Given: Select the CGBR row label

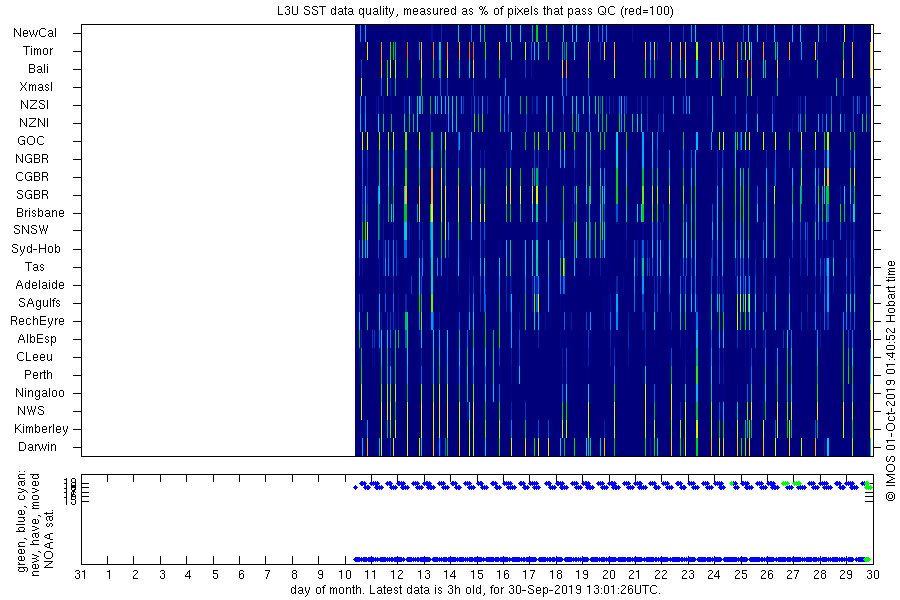Looking at the screenshot, I should point(32,176).
